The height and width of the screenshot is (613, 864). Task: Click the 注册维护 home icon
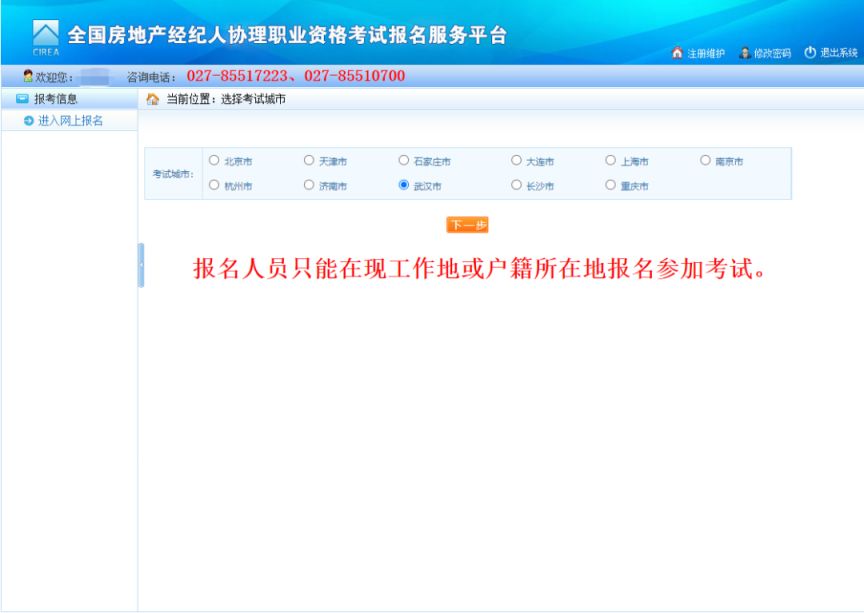click(677, 53)
